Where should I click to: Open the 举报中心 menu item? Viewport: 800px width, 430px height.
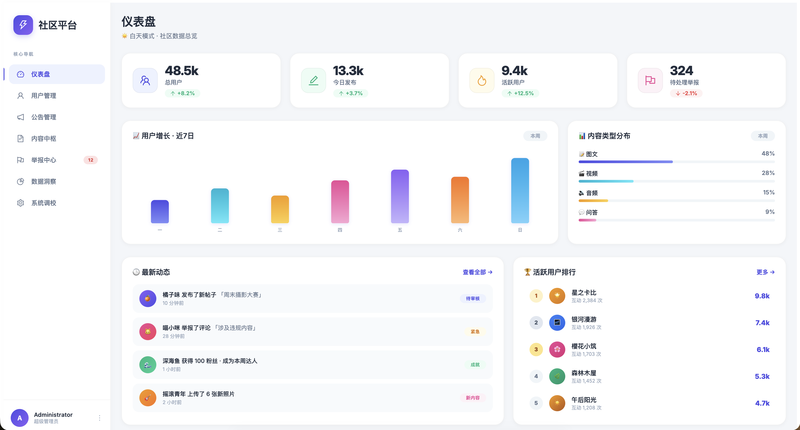pos(57,160)
